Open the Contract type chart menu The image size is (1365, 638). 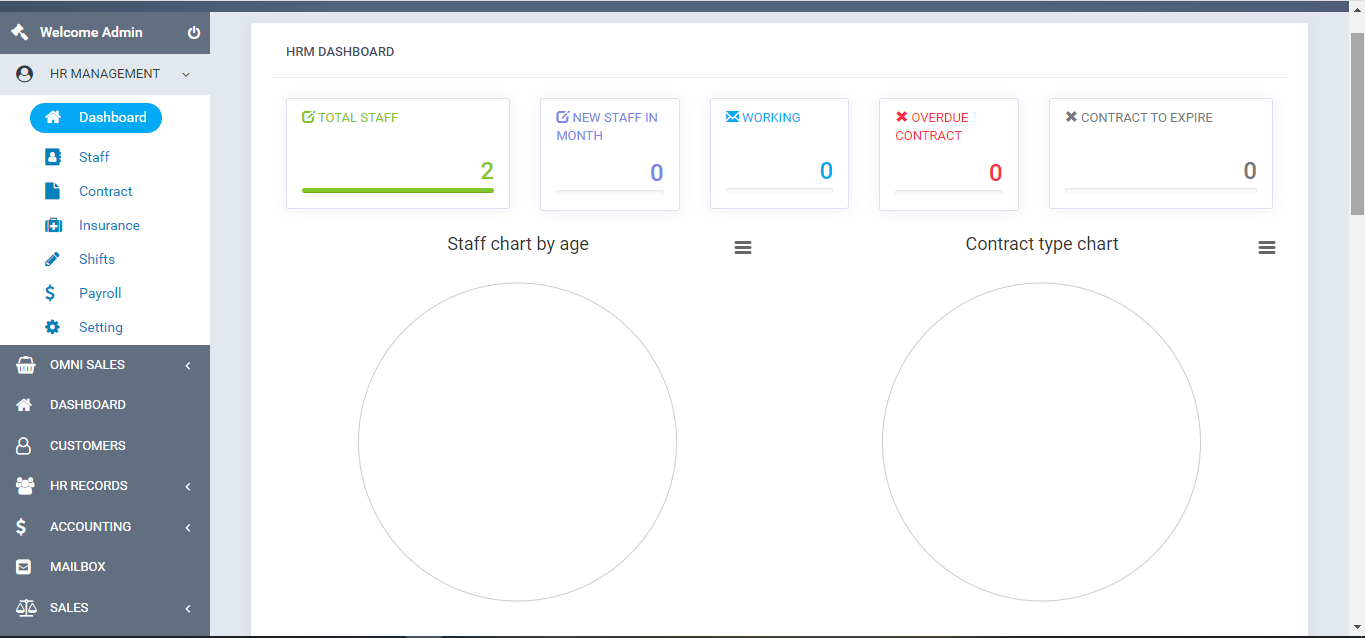(x=1267, y=246)
